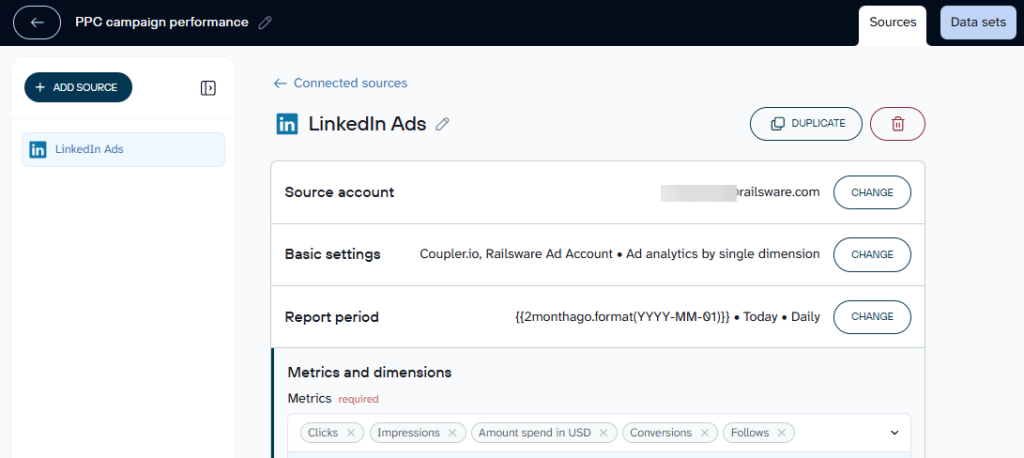1024x458 pixels.
Task: Change the Basic settings
Action: [x=872, y=254]
